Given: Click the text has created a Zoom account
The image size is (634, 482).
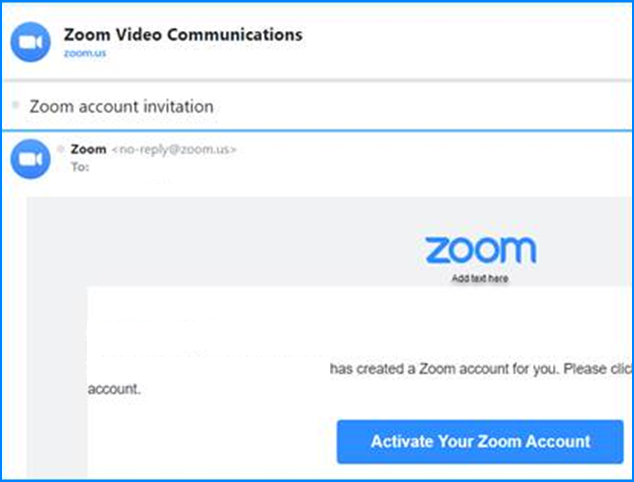Looking at the screenshot, I should click(x=445, y=369).
